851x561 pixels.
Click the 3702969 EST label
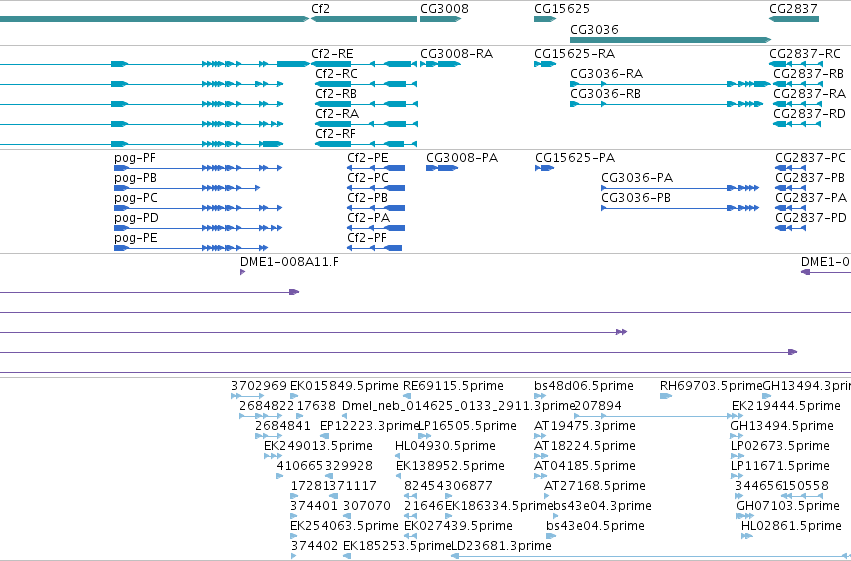pos(259,386)
